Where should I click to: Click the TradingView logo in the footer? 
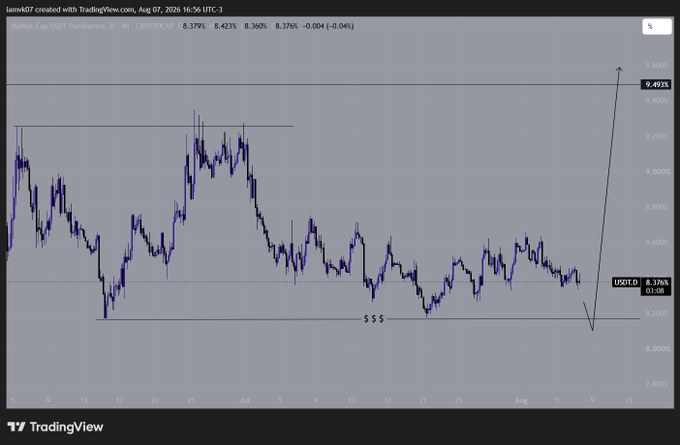click(x=55, y=427)
